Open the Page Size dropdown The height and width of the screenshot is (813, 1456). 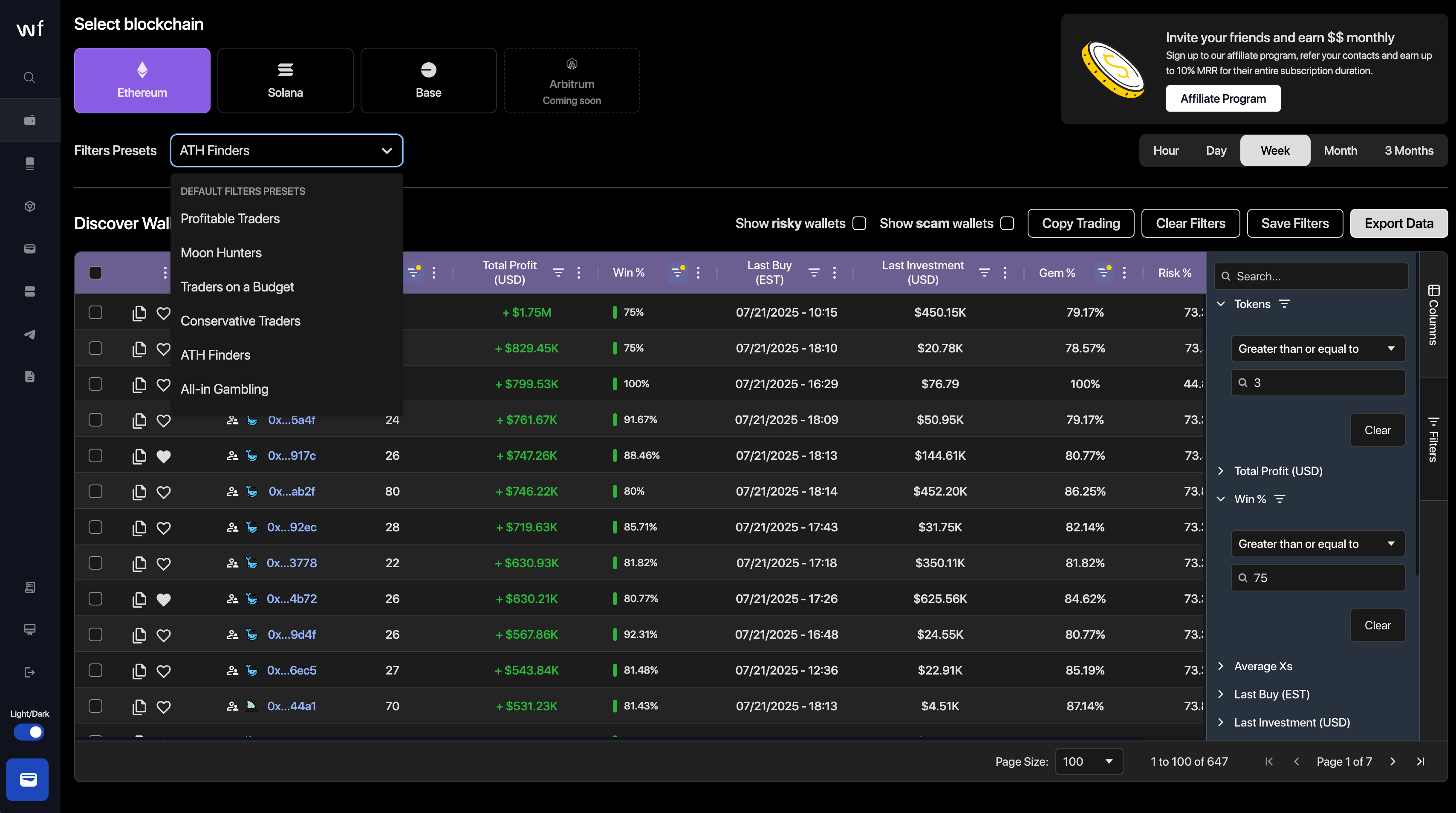point(1088,761)
